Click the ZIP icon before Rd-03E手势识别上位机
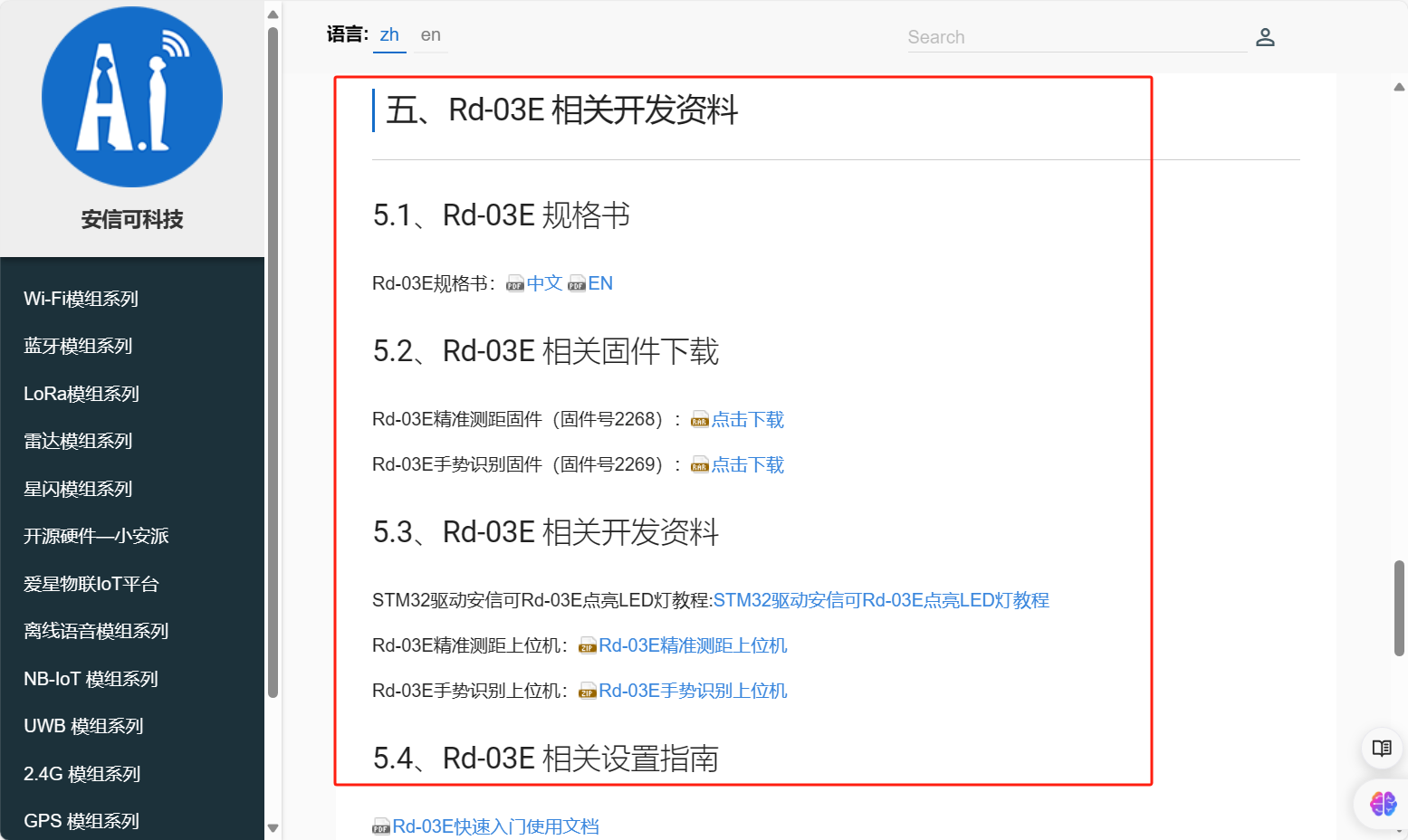1408x840 pixels. pos(587,691)
